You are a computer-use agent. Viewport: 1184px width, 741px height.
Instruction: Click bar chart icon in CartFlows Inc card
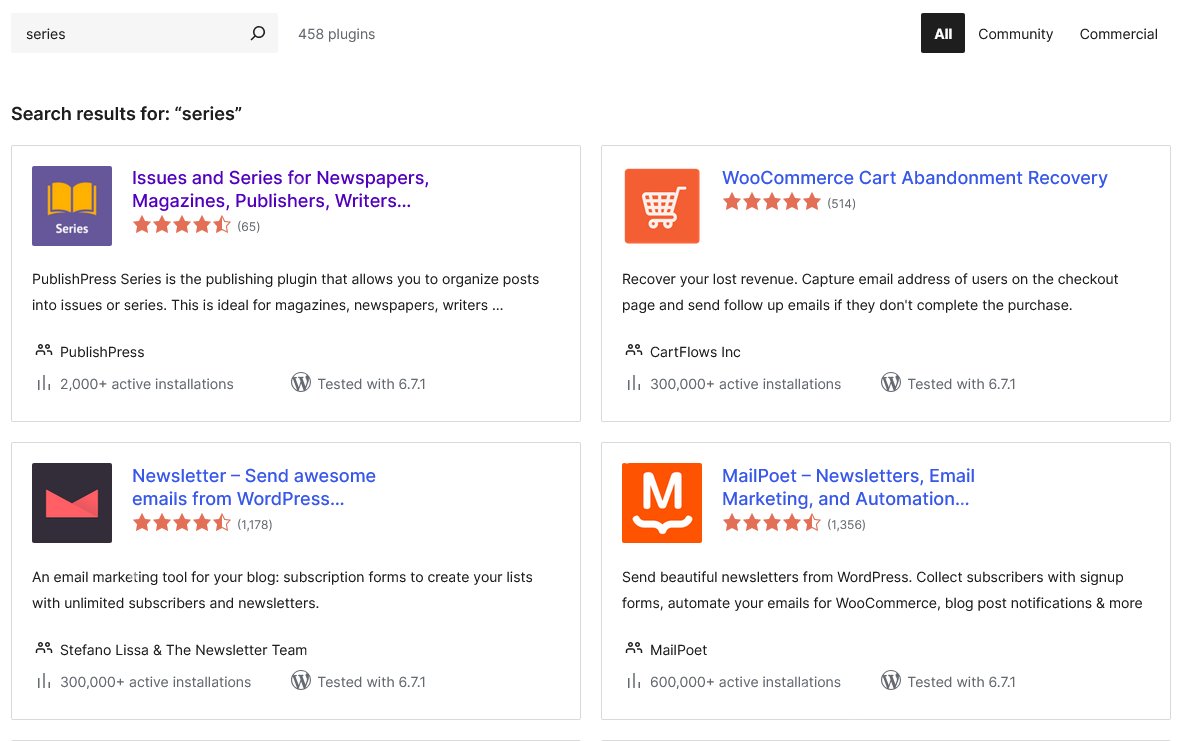pos(634,384)
